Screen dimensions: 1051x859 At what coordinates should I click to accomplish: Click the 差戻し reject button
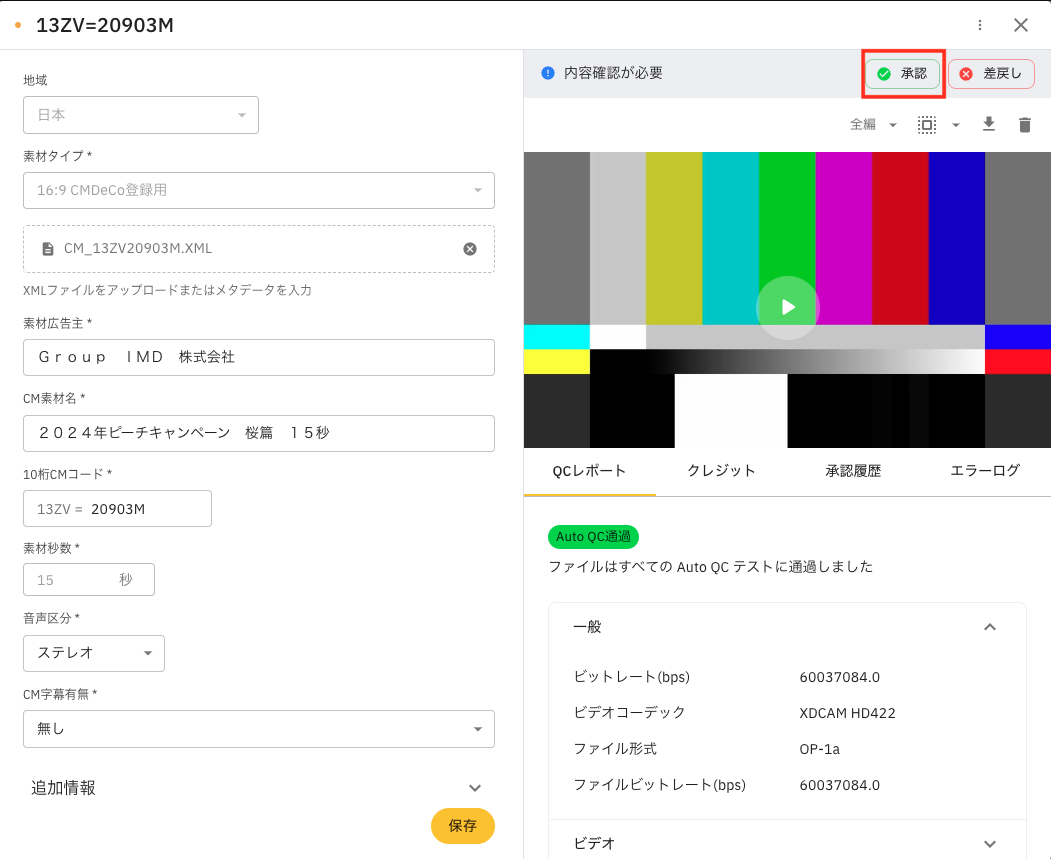tap(991, 74)
